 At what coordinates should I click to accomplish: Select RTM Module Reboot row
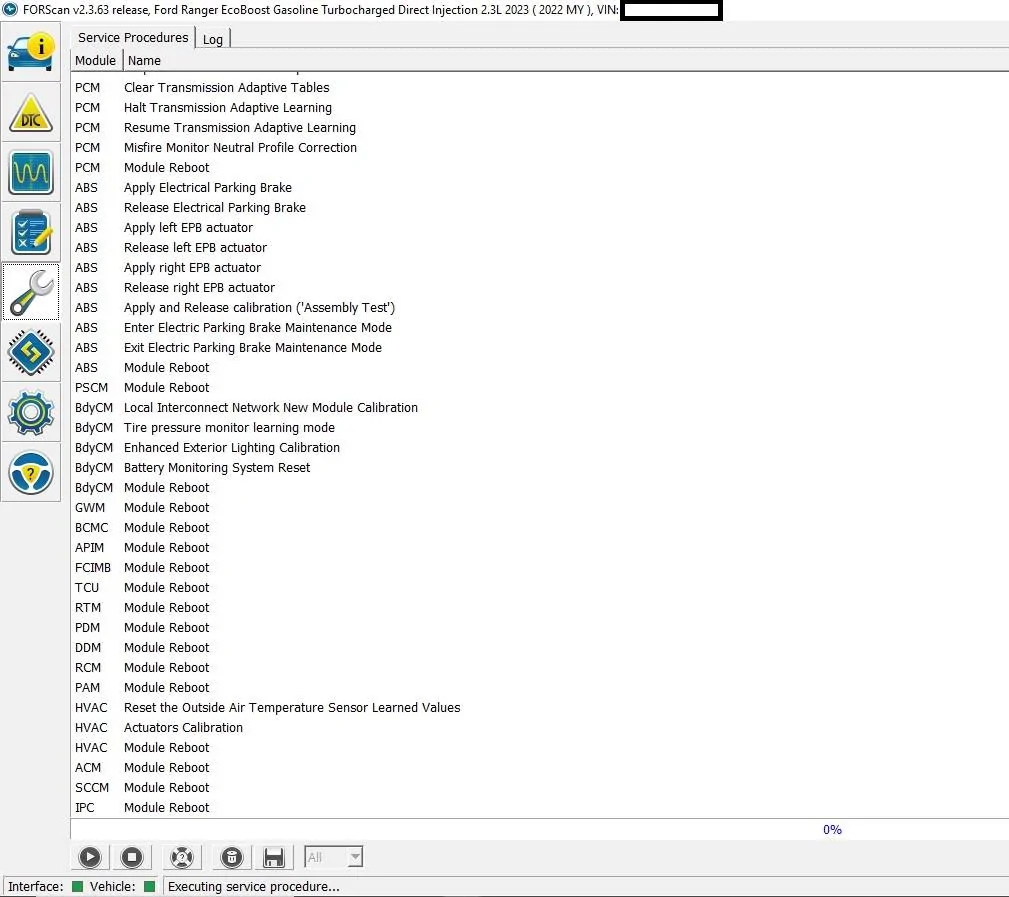point(539,607)
